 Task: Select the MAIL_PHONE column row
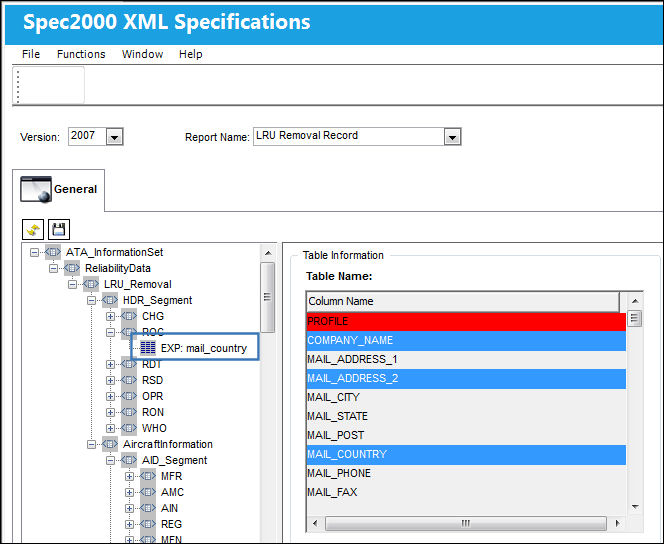pos(466,473)
